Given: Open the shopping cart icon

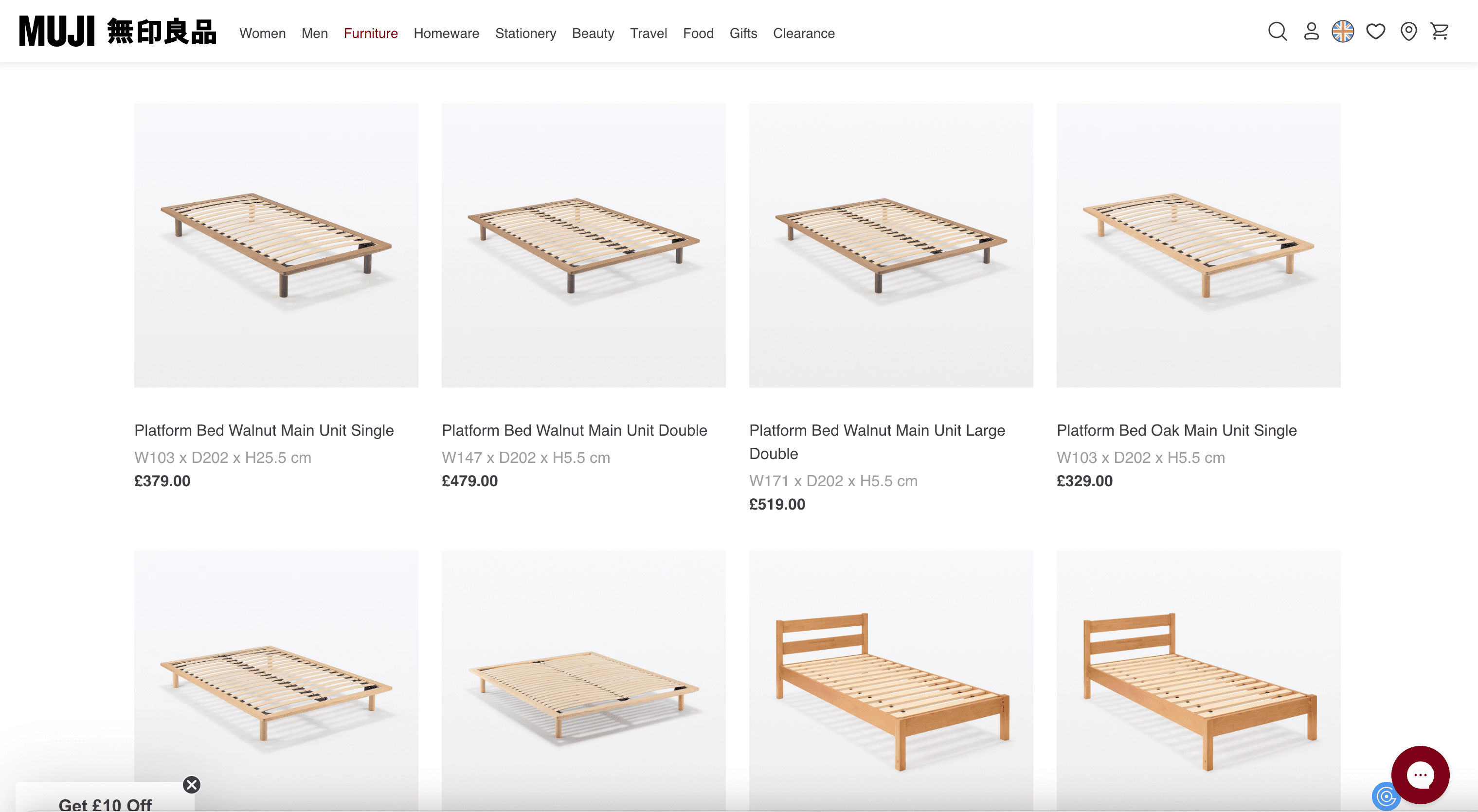Looking at the screenshot, I should tap(1440, 32).
